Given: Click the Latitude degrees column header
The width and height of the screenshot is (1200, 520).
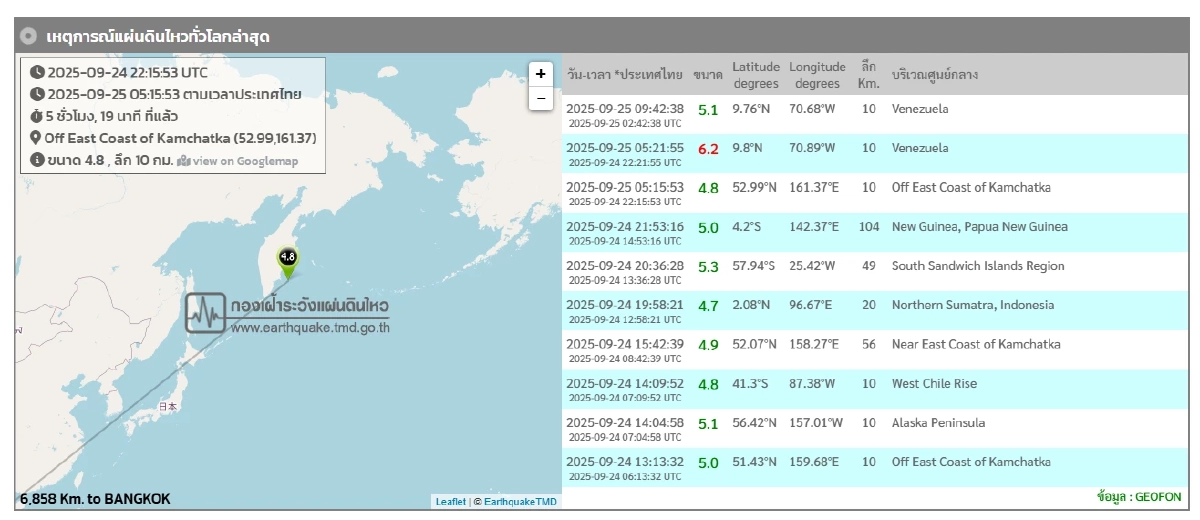Looking at the screenshot, I should [x=756, y=75].
